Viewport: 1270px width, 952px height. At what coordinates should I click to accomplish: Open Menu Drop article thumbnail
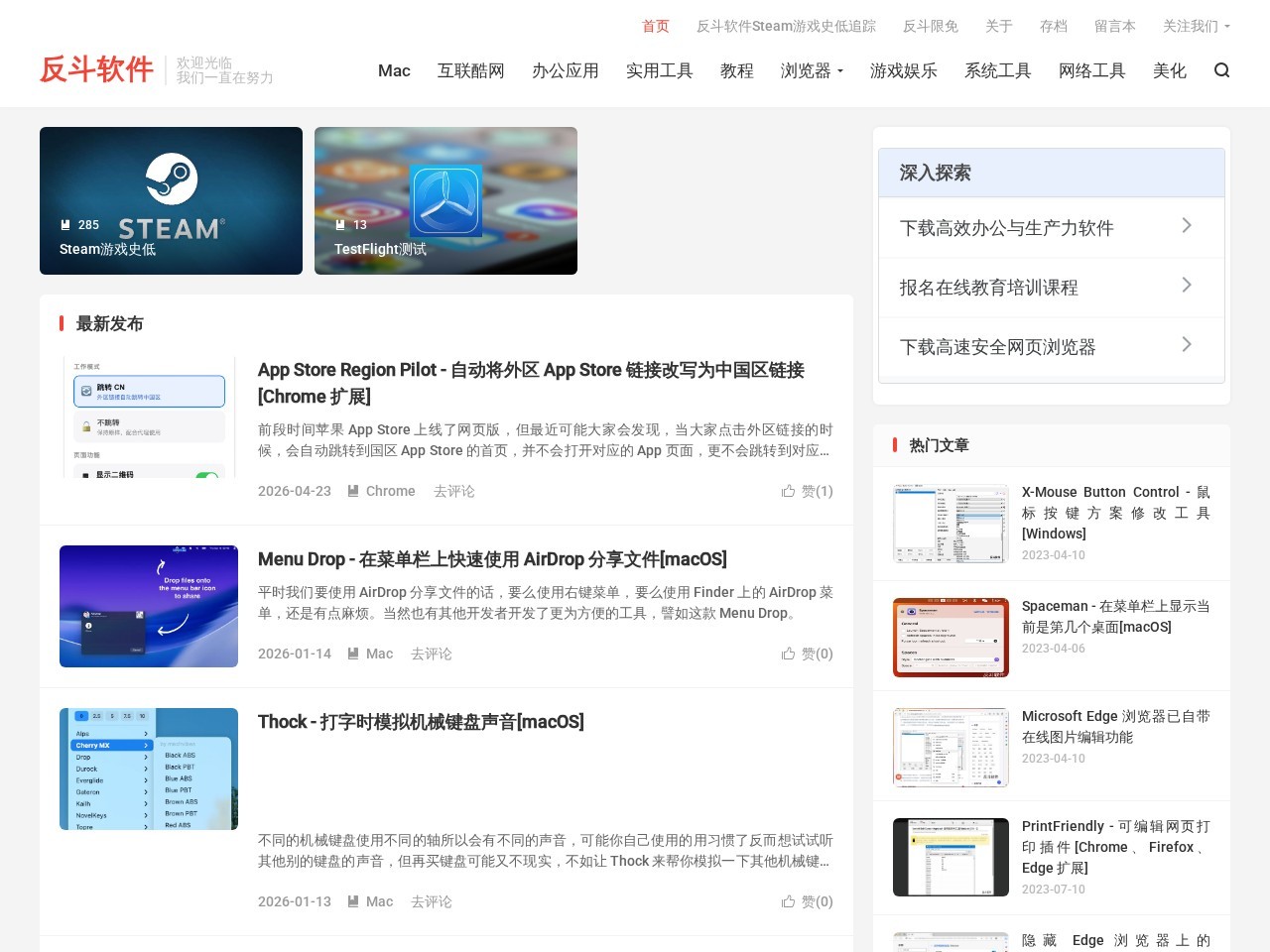[149, 606]
